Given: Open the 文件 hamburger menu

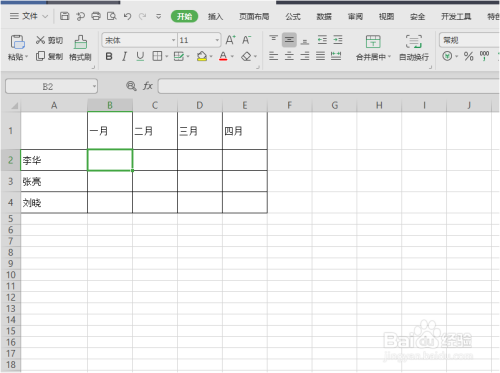Looking at the screenshot, I should click(x=14, y=16).
